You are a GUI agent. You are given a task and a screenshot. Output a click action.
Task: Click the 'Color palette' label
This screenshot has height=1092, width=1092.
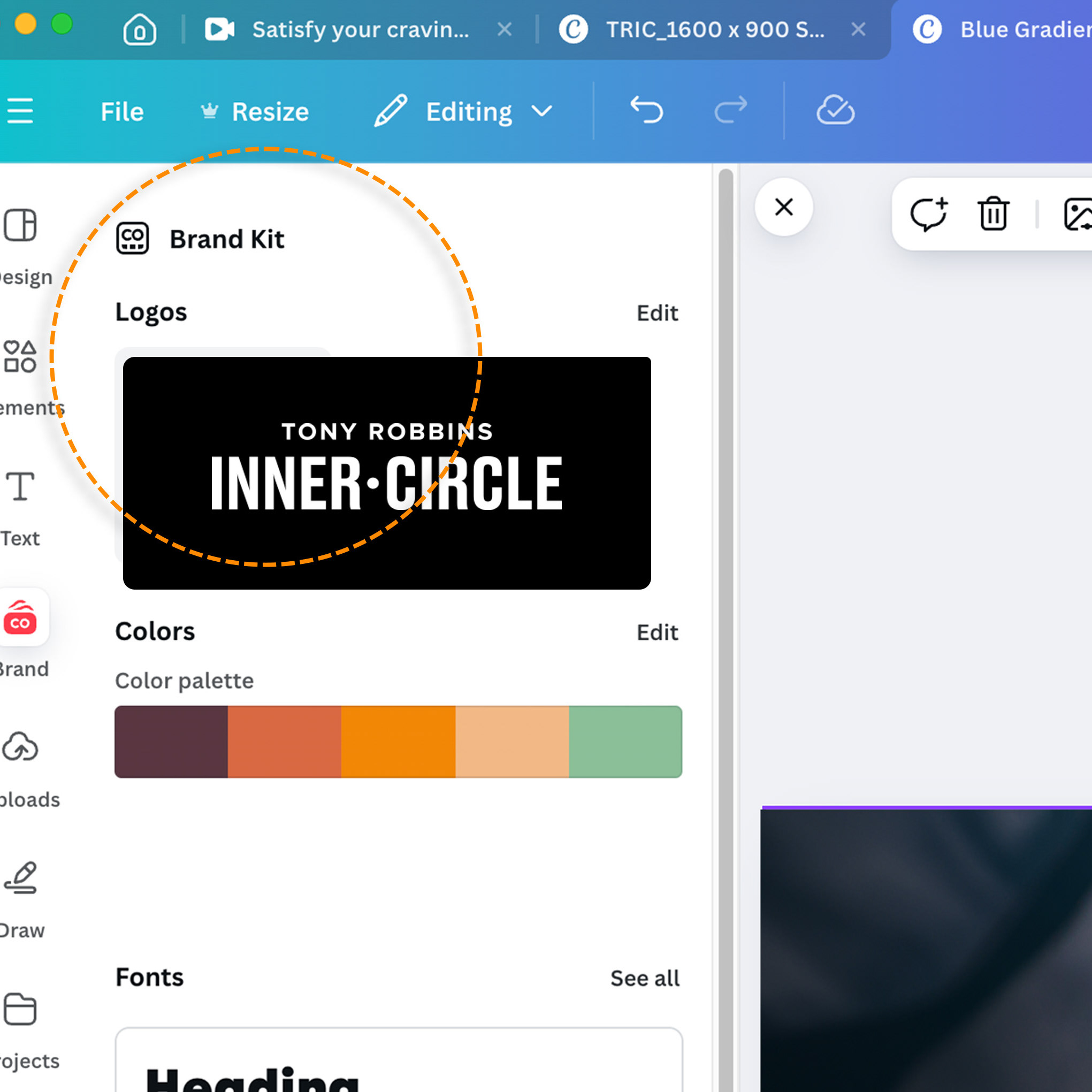184,681
